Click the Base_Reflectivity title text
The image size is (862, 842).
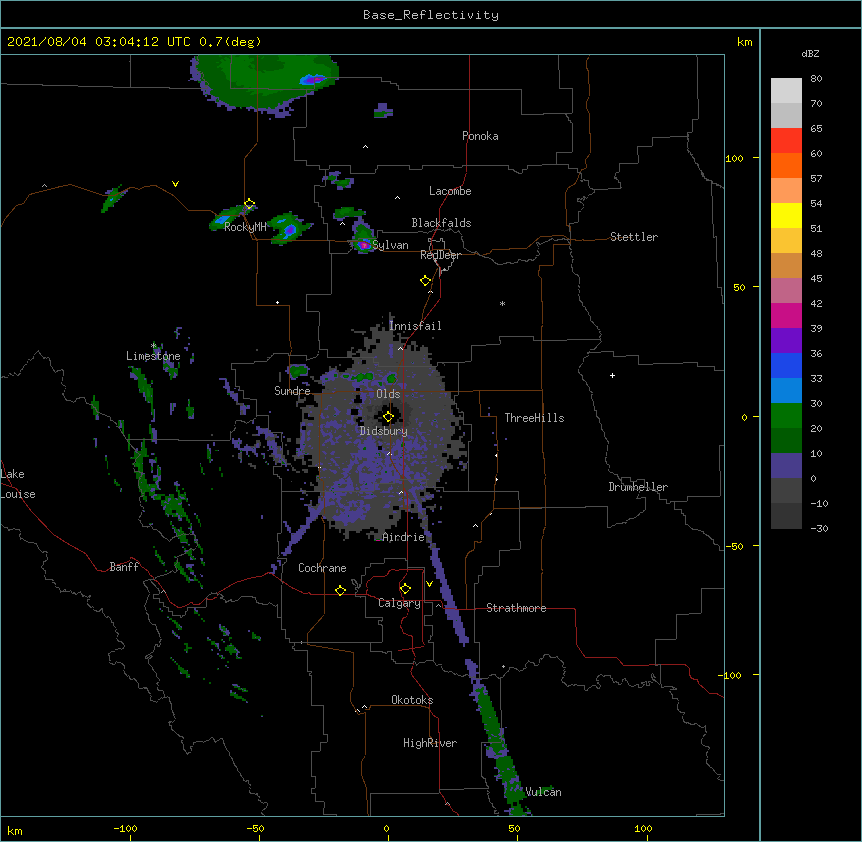click(431, 15)
